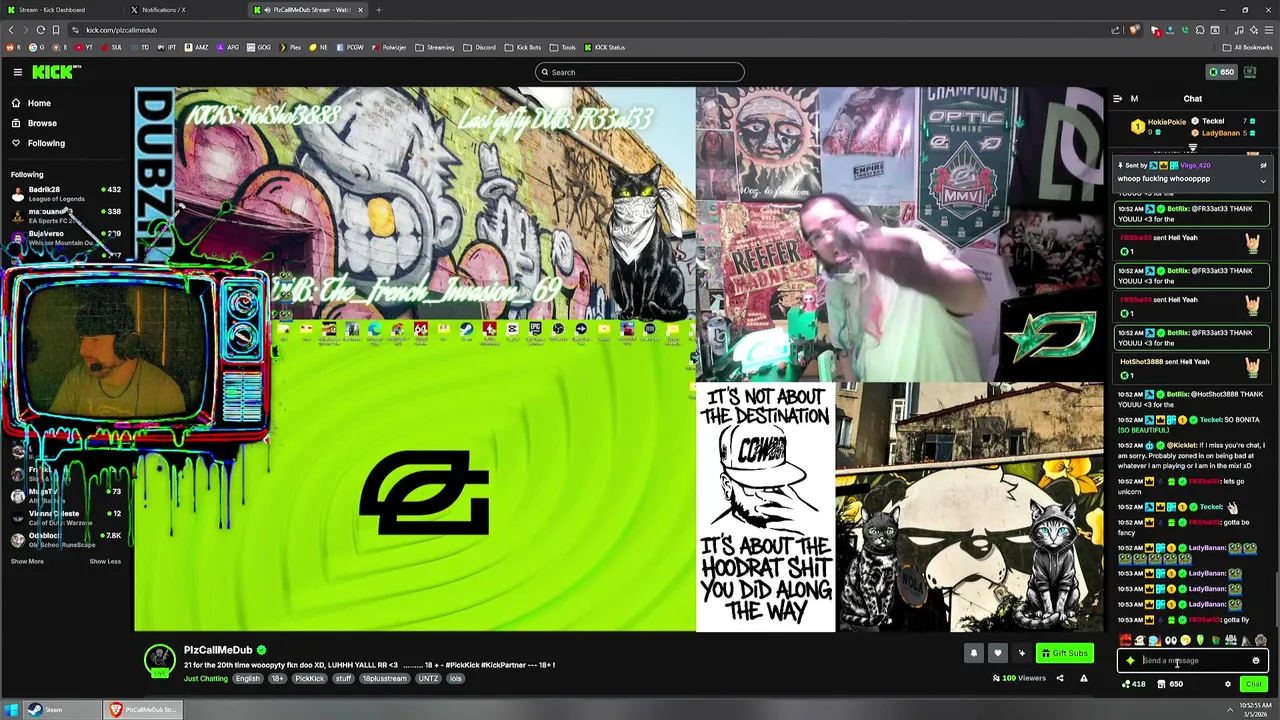Open the Windows Start menu
1280x720 pixels.
pos(12,710)
